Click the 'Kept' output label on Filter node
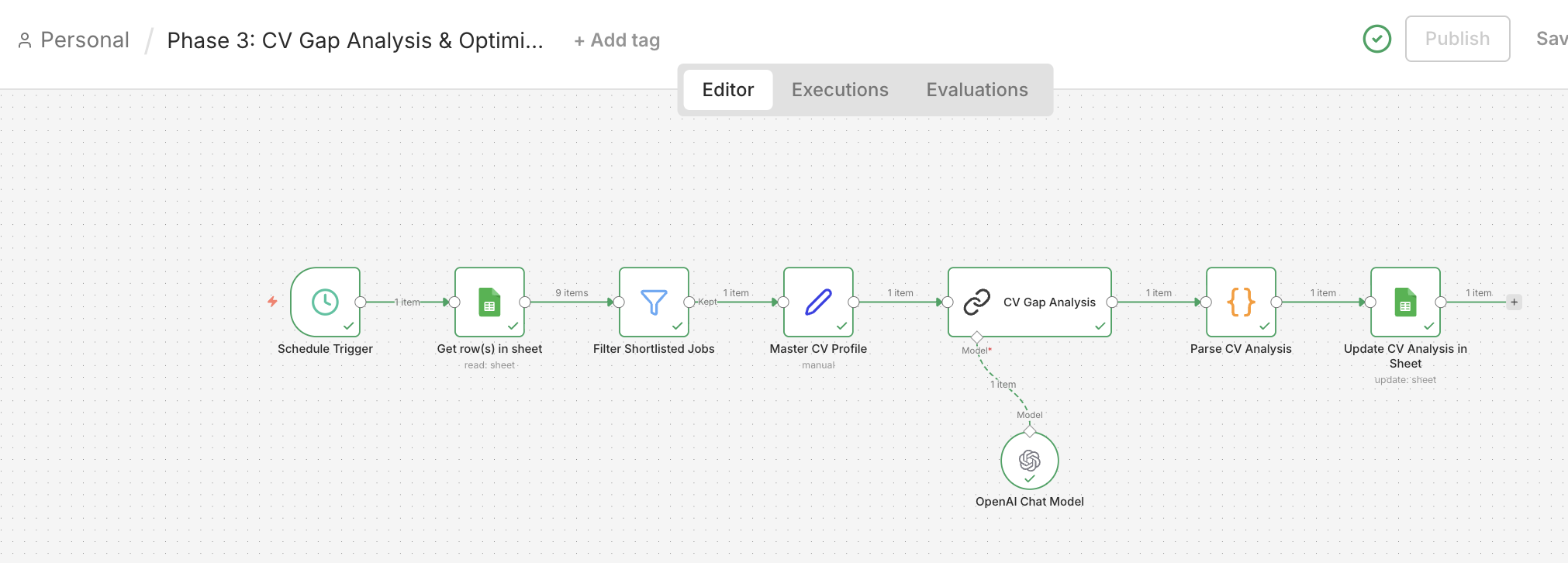The width and height of the screenshot is (1568, 563). [707, 302]
